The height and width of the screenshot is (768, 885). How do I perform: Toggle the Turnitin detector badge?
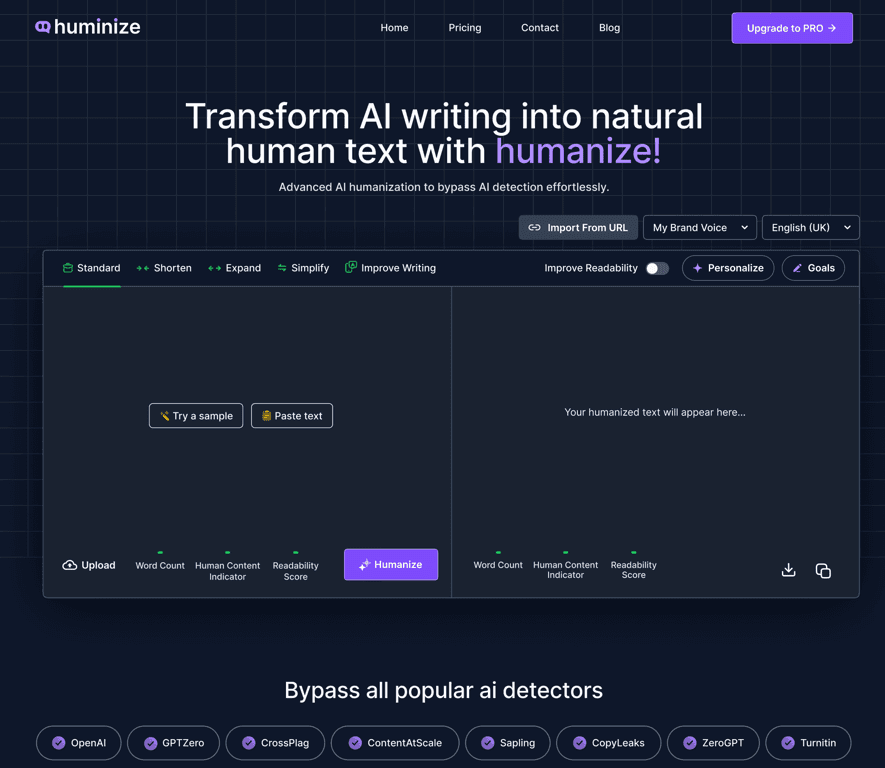click(x=808, y=743)
